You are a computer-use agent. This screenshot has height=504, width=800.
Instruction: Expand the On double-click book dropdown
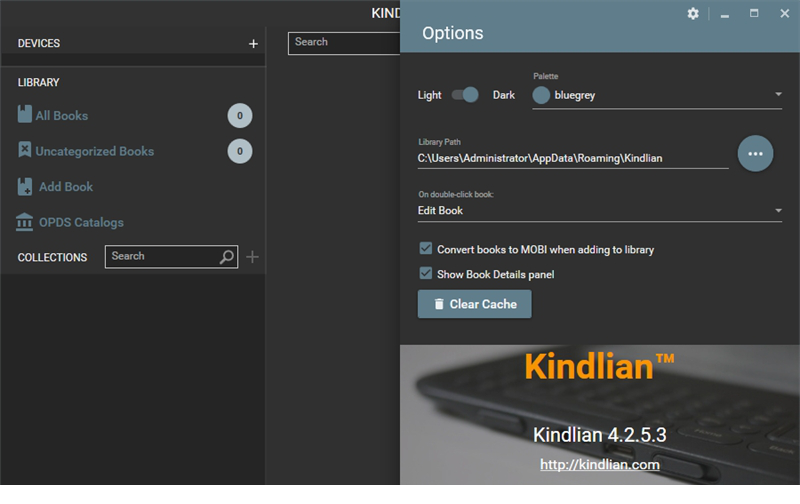pyautogui.click(x=778, y=211)
